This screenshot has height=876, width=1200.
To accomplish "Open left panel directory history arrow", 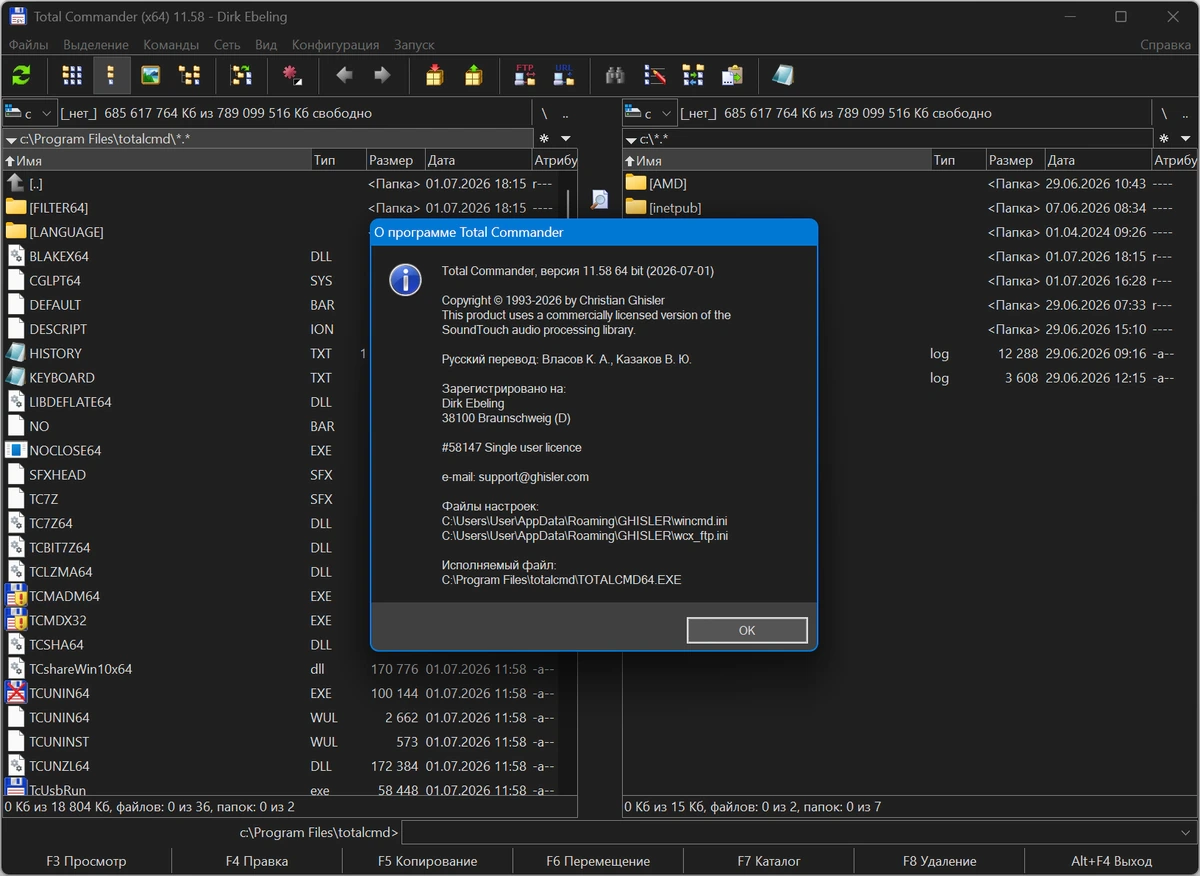I will coord(566,138).
